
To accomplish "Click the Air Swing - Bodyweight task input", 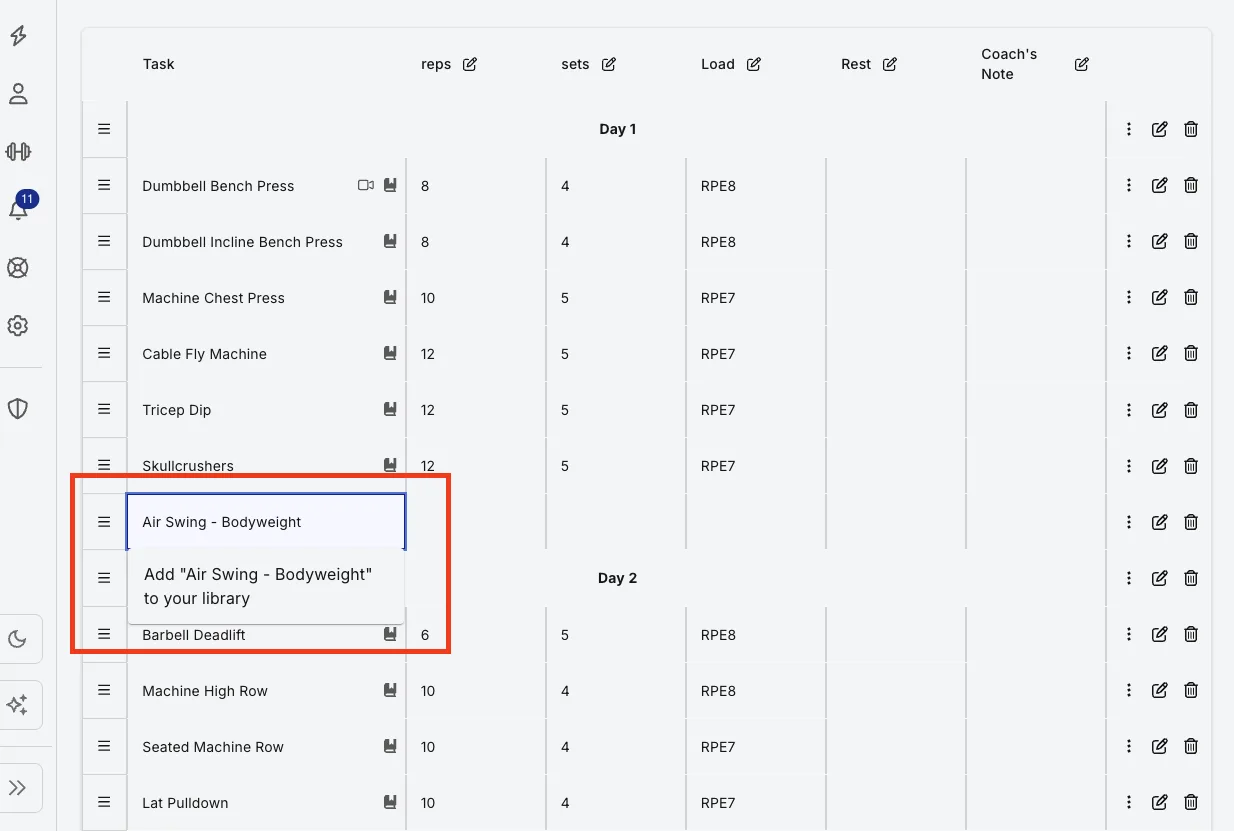I will point(266,522).
